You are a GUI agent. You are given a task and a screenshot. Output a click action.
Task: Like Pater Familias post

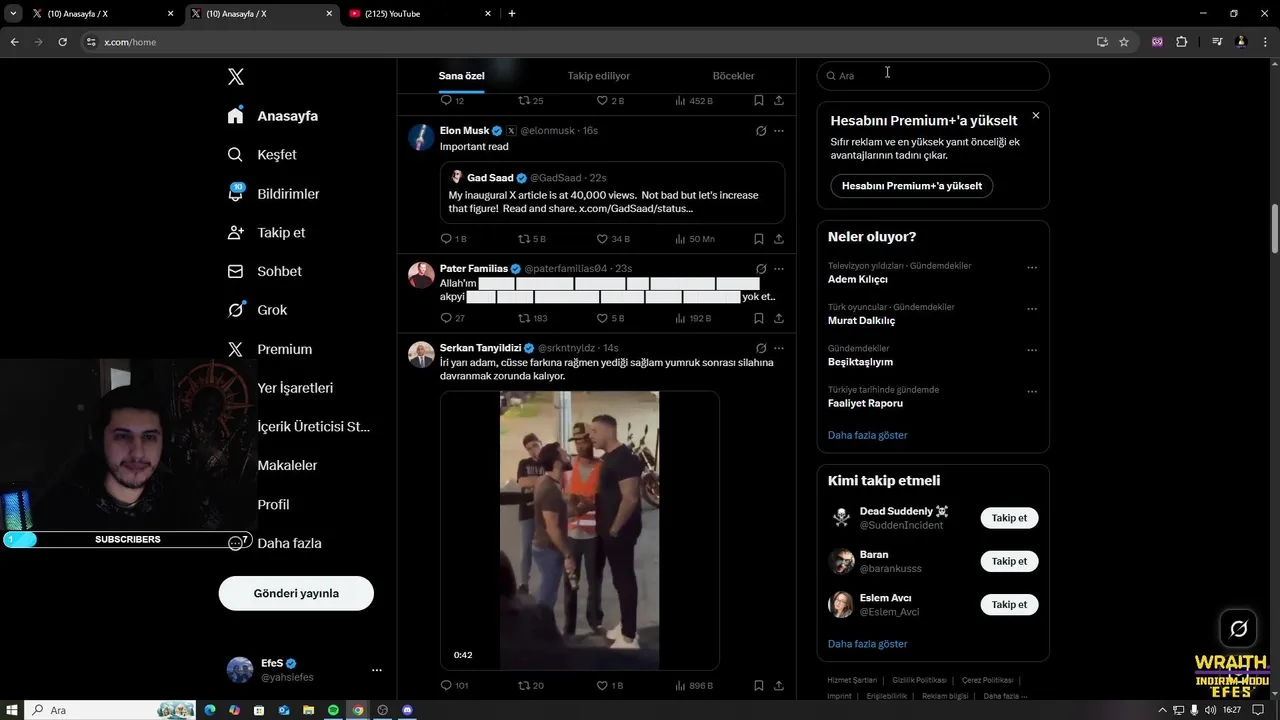(x=610, y=318)
